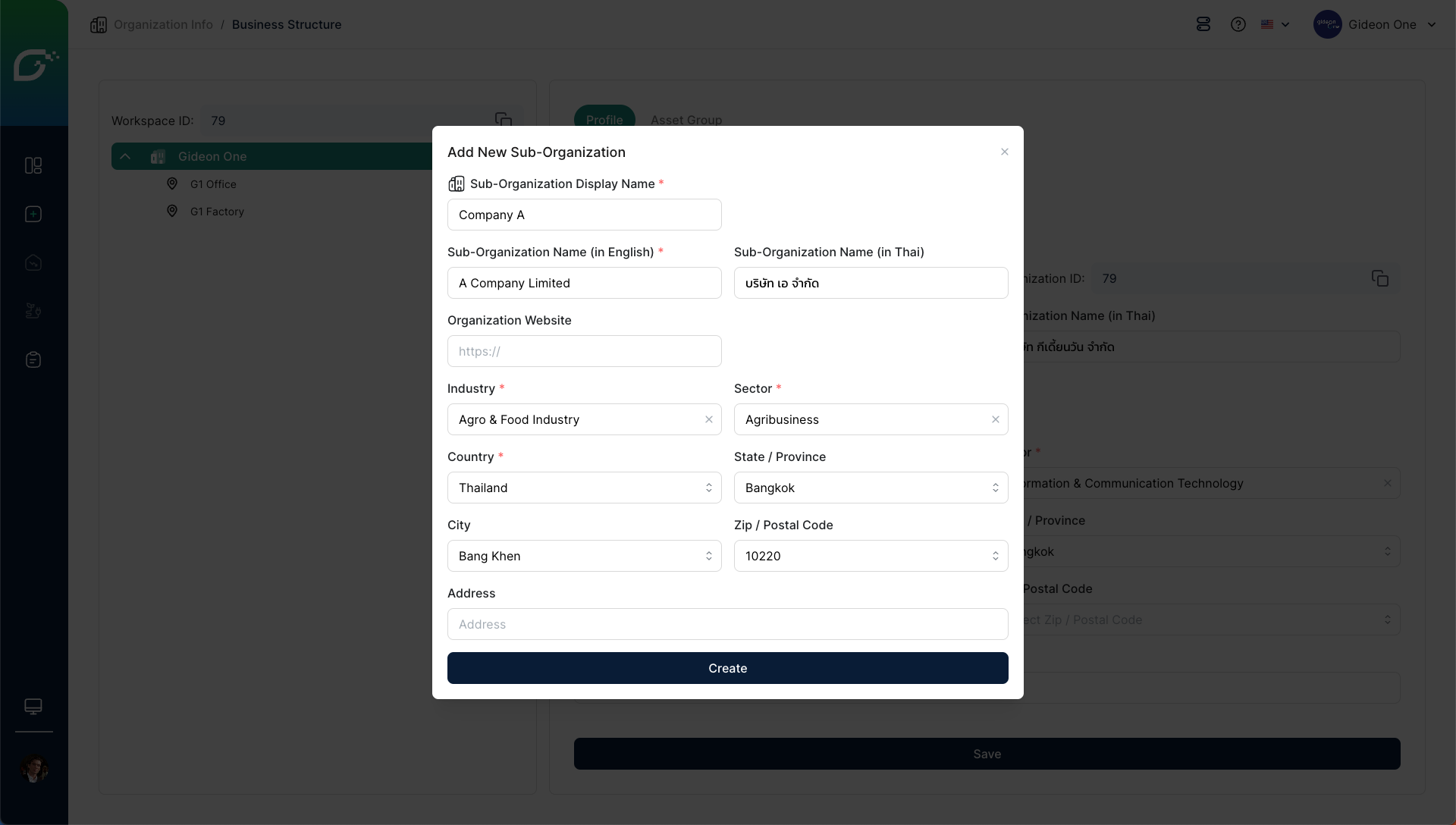Open the Zip / Postal Code 10220 dropdown
This screenshot has height=825, width=1456.
pos(871,556)
